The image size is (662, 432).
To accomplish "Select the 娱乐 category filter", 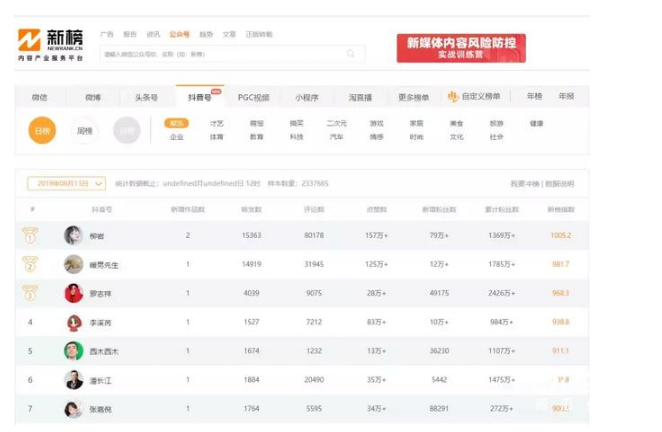I will [x=176, y=123].
